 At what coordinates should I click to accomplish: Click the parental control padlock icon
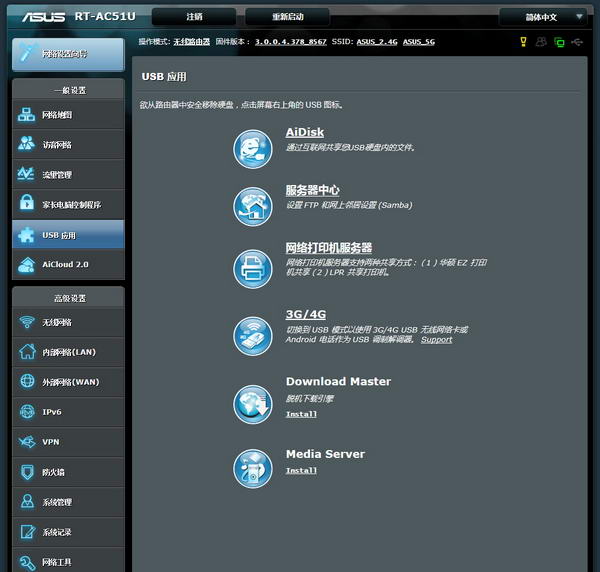point(27,203)
